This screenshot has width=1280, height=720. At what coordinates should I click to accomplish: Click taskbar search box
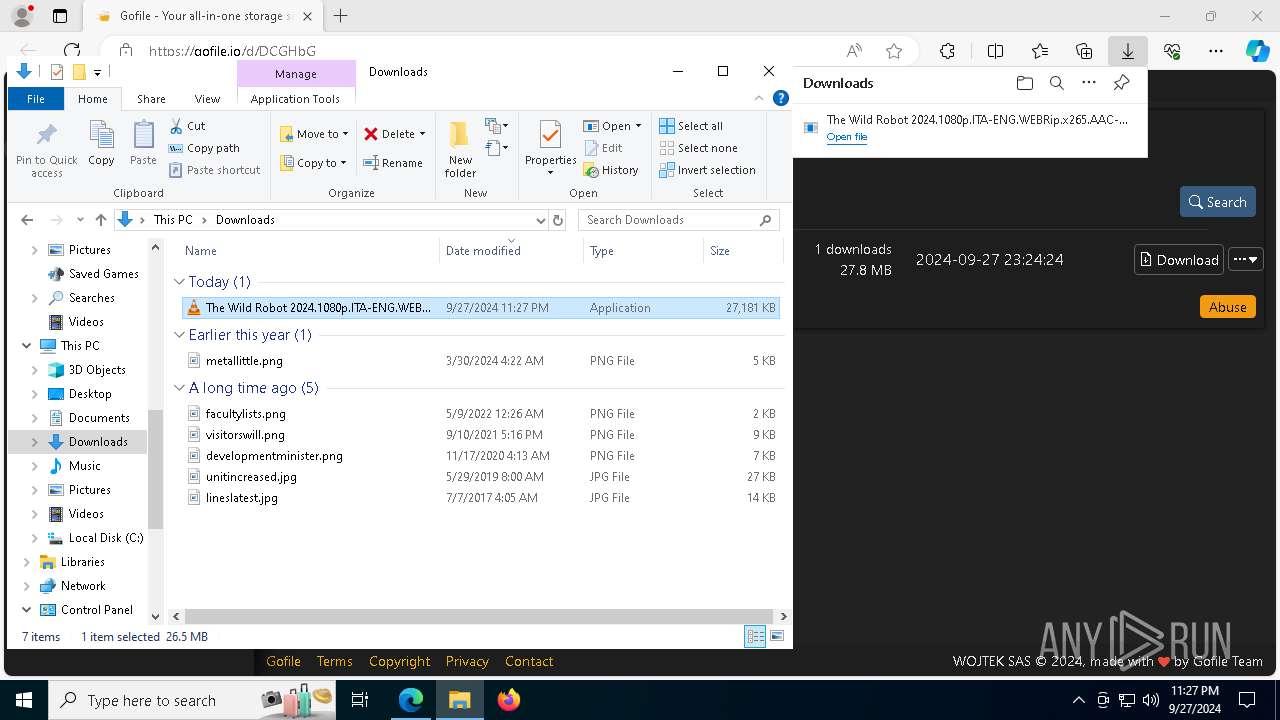(194, 700)
